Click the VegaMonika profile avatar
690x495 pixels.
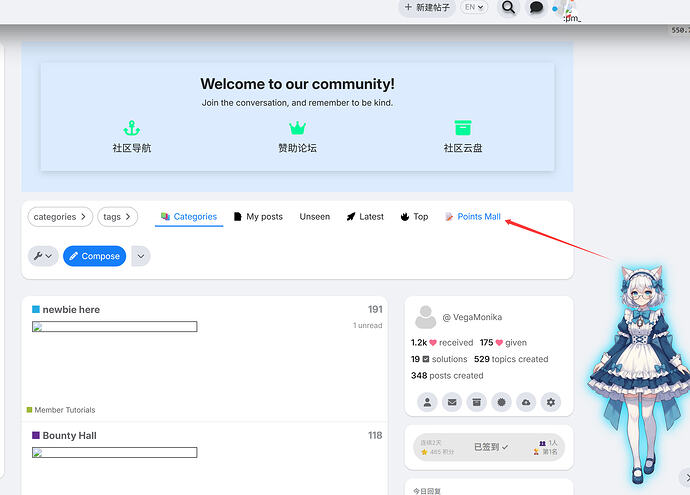pos(426,317)
